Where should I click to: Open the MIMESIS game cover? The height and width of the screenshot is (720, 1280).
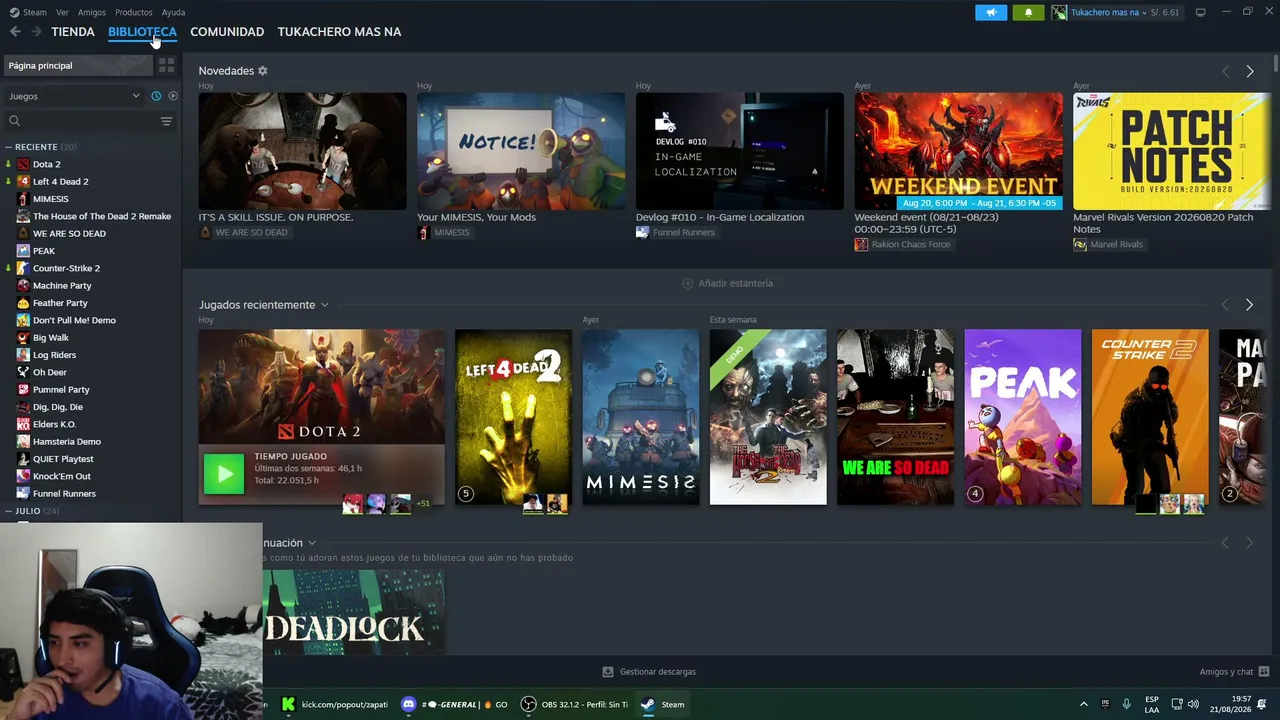pyautogui.click(x=641, y=417)
